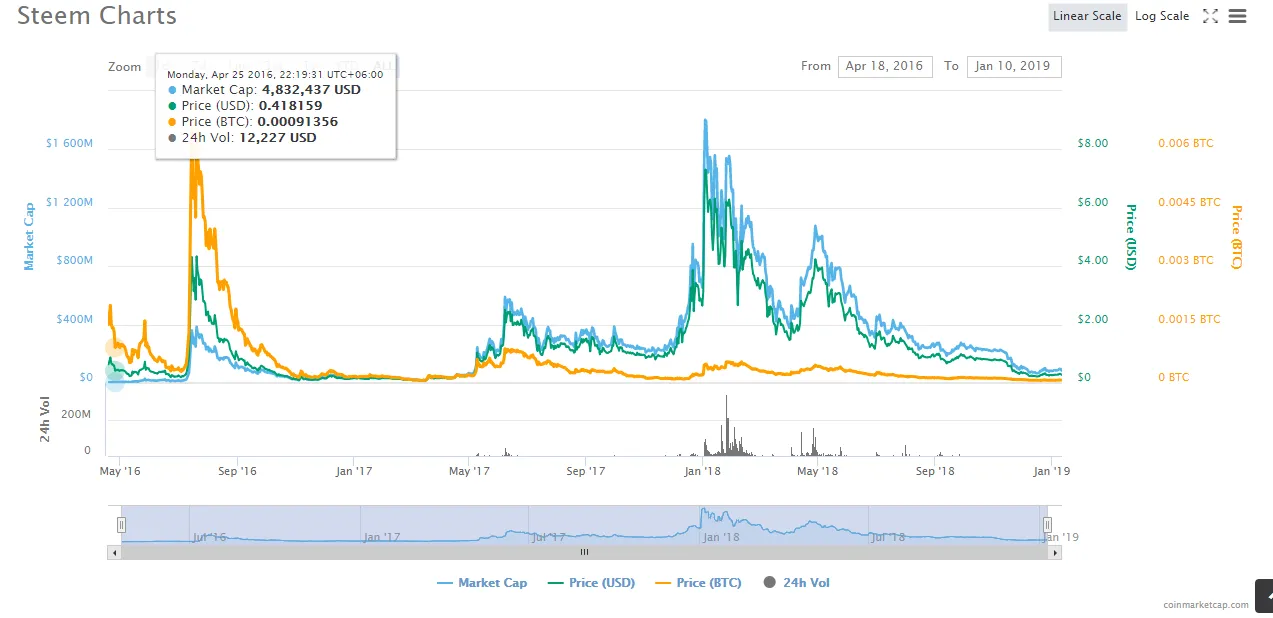This screenshot has height=618, width=1273.
Task: Click the 24h Vol axis title
Action: [x=45, y=420]
